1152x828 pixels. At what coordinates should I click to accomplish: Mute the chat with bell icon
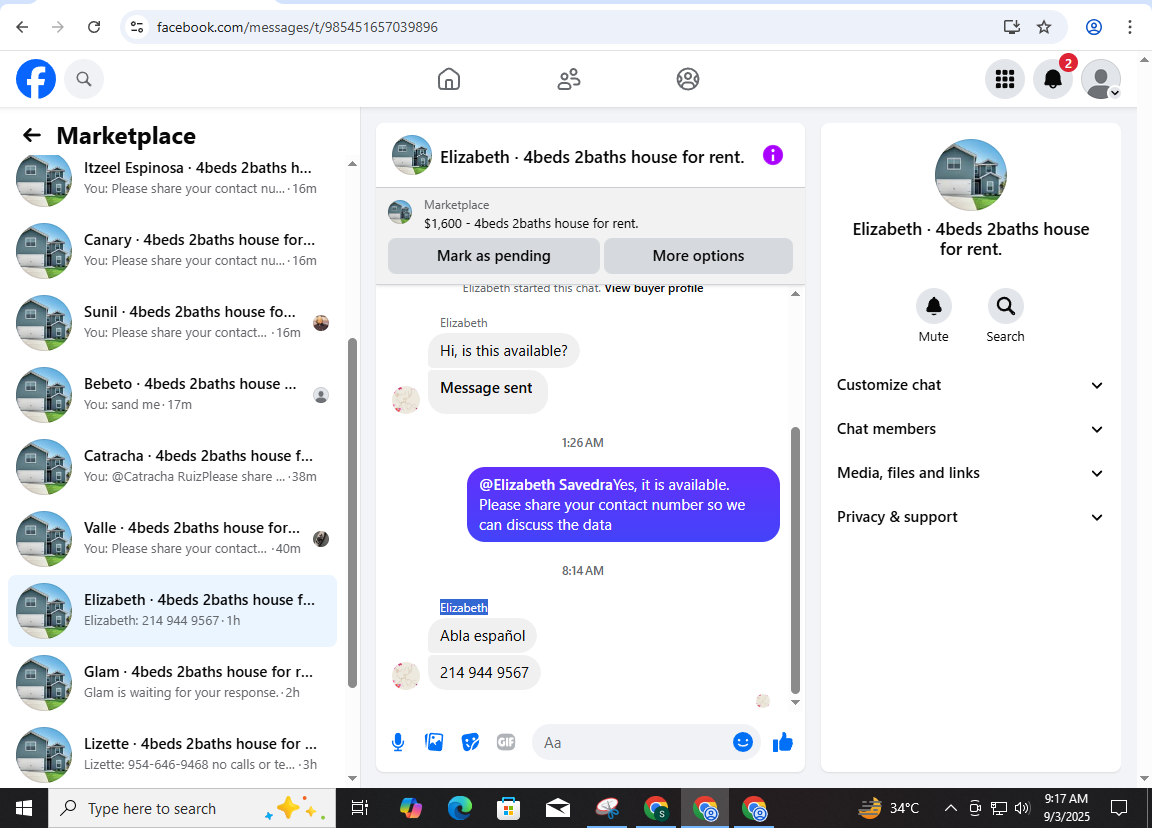(933, 306)
